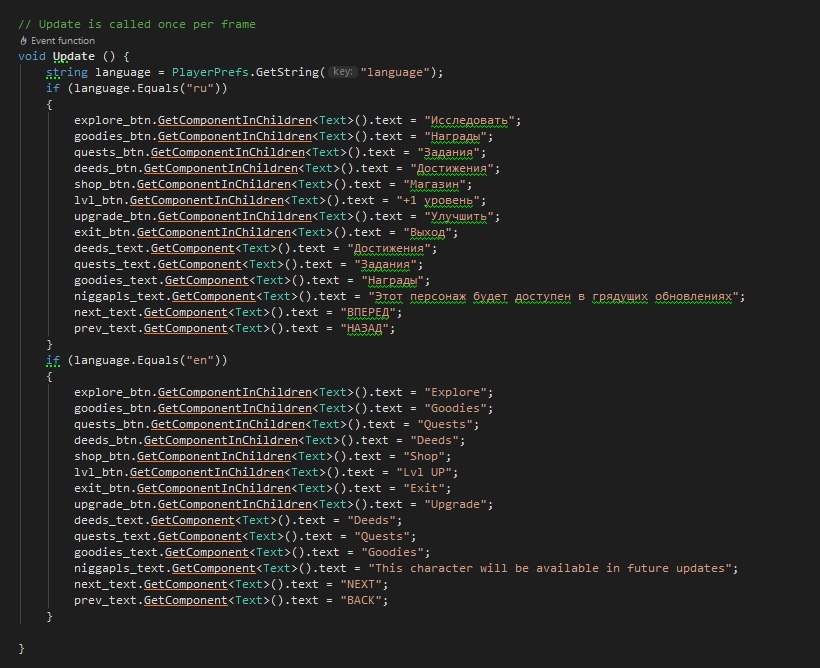The image size is (820, 668).
Task: Click the "key:" parameter hint
Action: (x=343, y=72)
